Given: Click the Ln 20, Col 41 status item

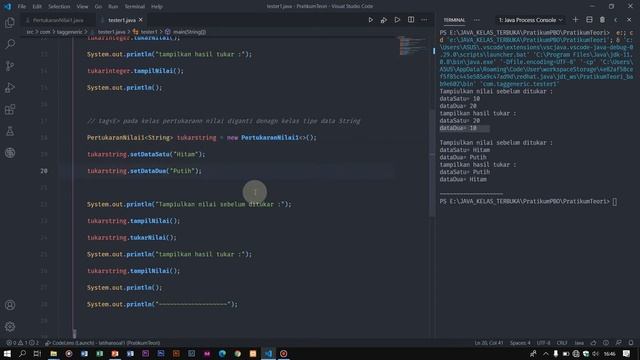Looking at the screenshot, I should pyautogui.click(x=489, y=343).
